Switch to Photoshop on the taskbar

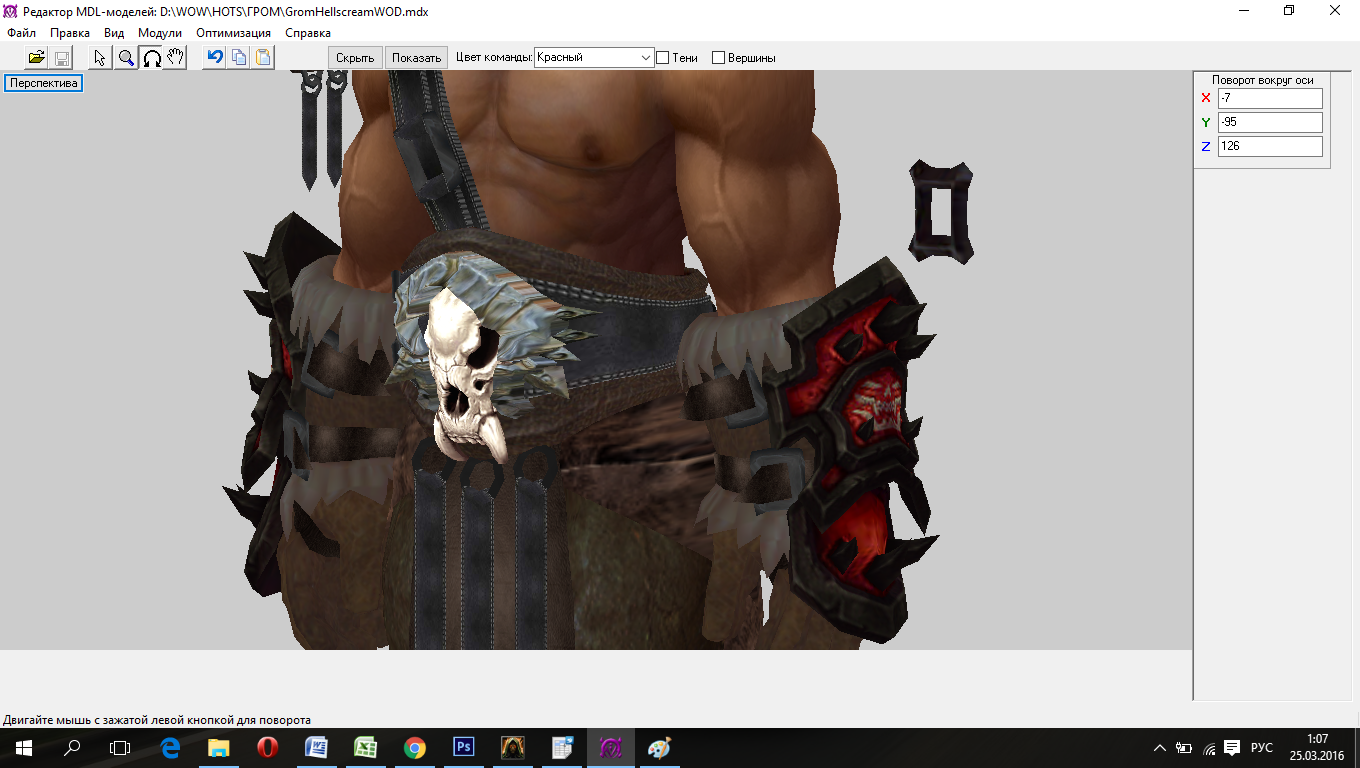point(463,748)
